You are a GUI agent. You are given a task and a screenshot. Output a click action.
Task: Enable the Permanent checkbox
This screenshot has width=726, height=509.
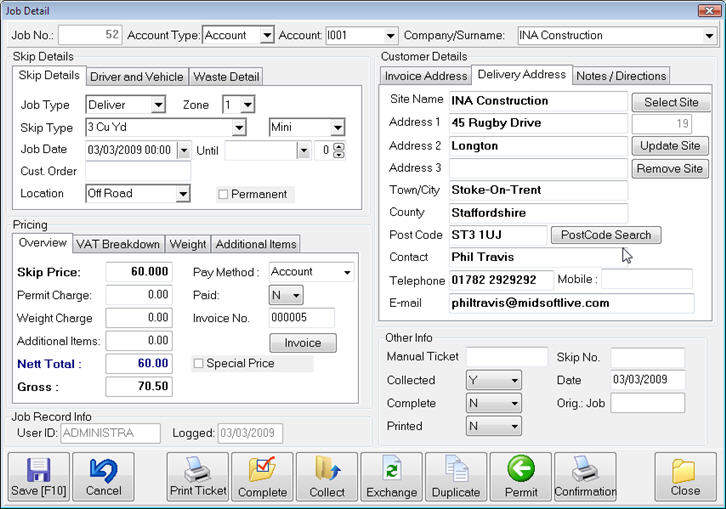(223, 194)
